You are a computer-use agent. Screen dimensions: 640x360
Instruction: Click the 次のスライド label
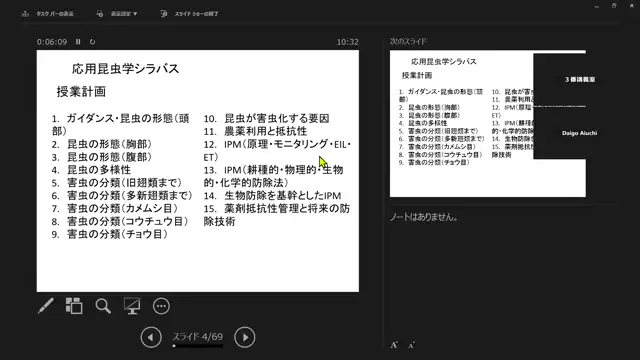point(408,41)
